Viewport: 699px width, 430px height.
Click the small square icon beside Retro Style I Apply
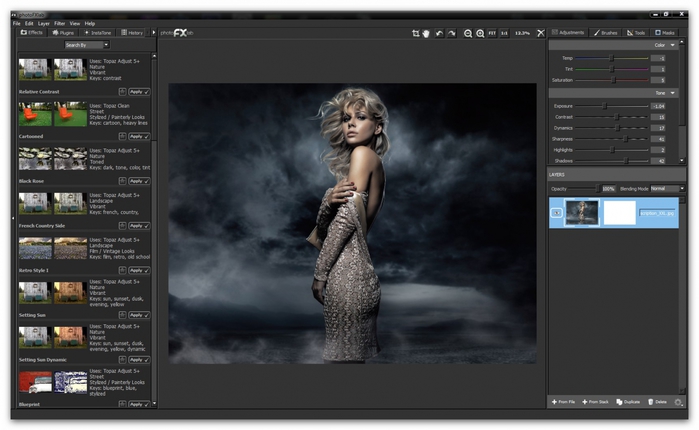(x=122, y=270)
